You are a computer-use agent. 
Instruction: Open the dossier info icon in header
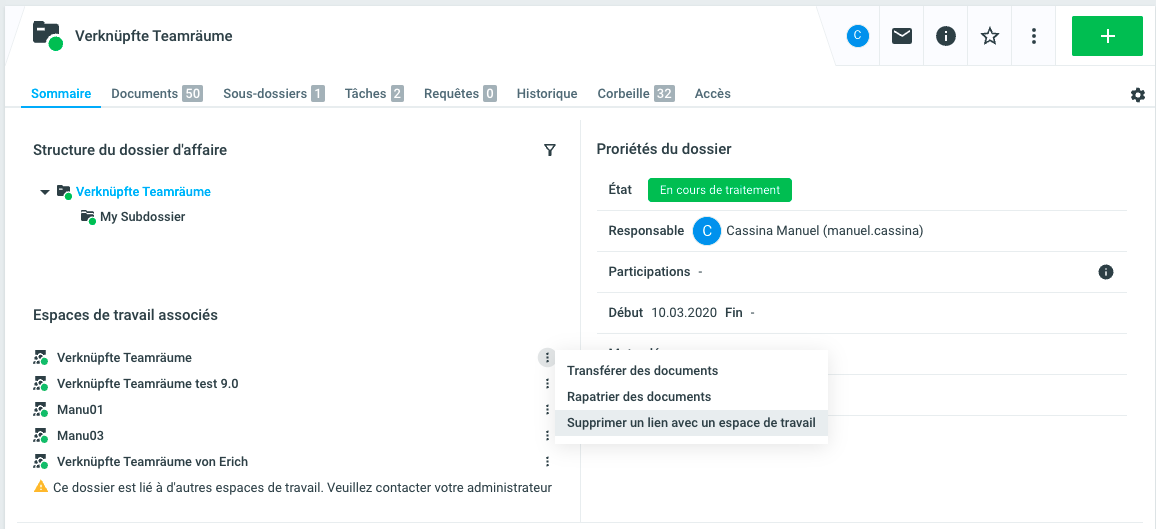(x=946, y=36)
